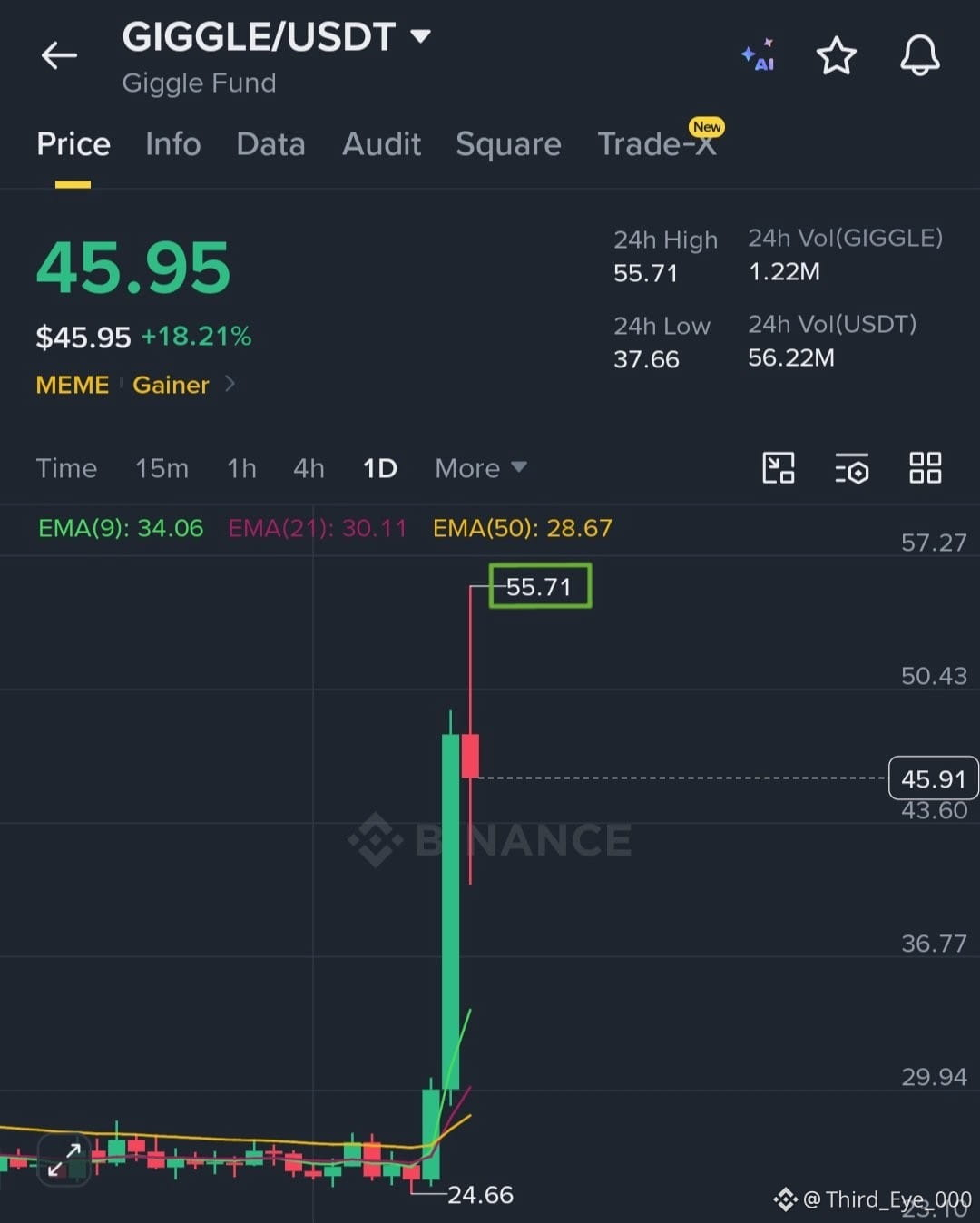Open the AI assistant sparkle icon
The image size is (980, 1223).
point(759,55)
